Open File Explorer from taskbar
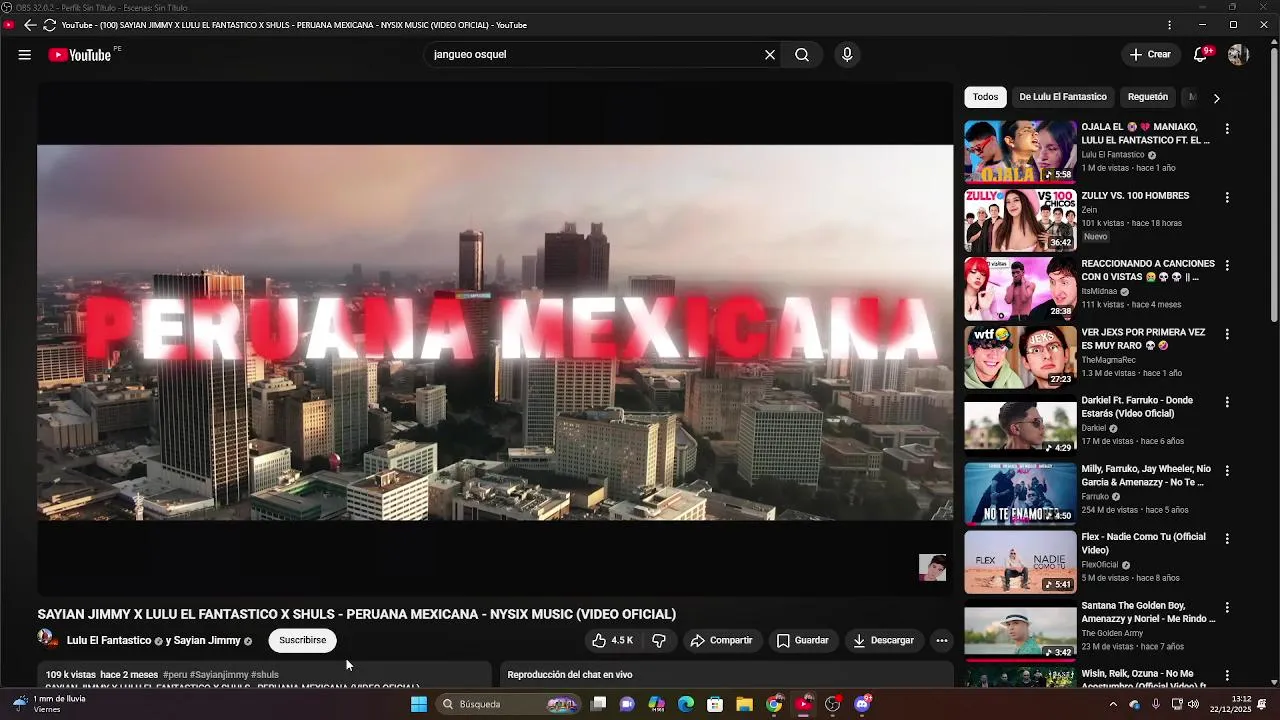Image resolution: width=1280 pixels, height=720 pixels. pos(744,704)
